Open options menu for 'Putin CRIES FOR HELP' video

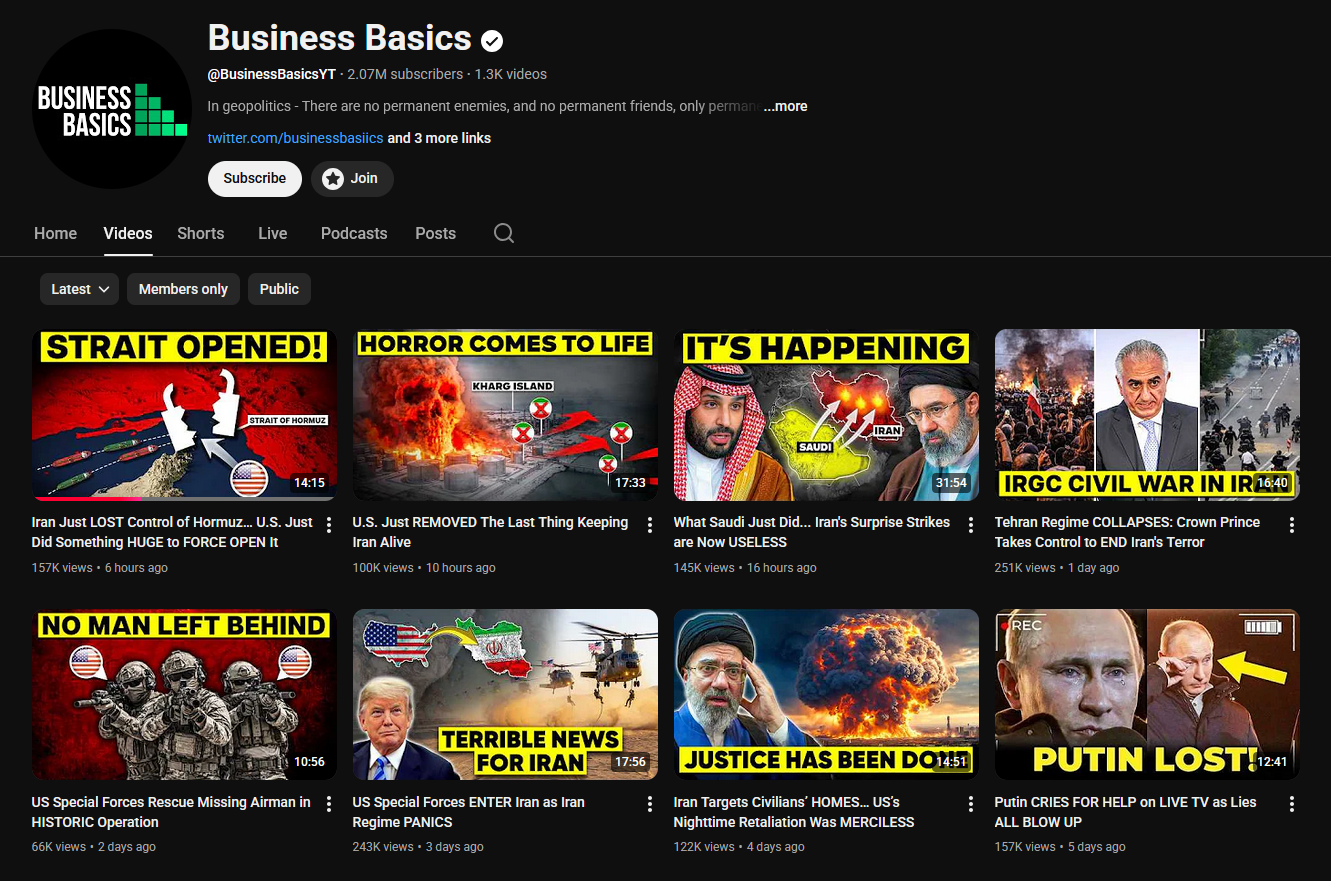(x=1292, y=804)
